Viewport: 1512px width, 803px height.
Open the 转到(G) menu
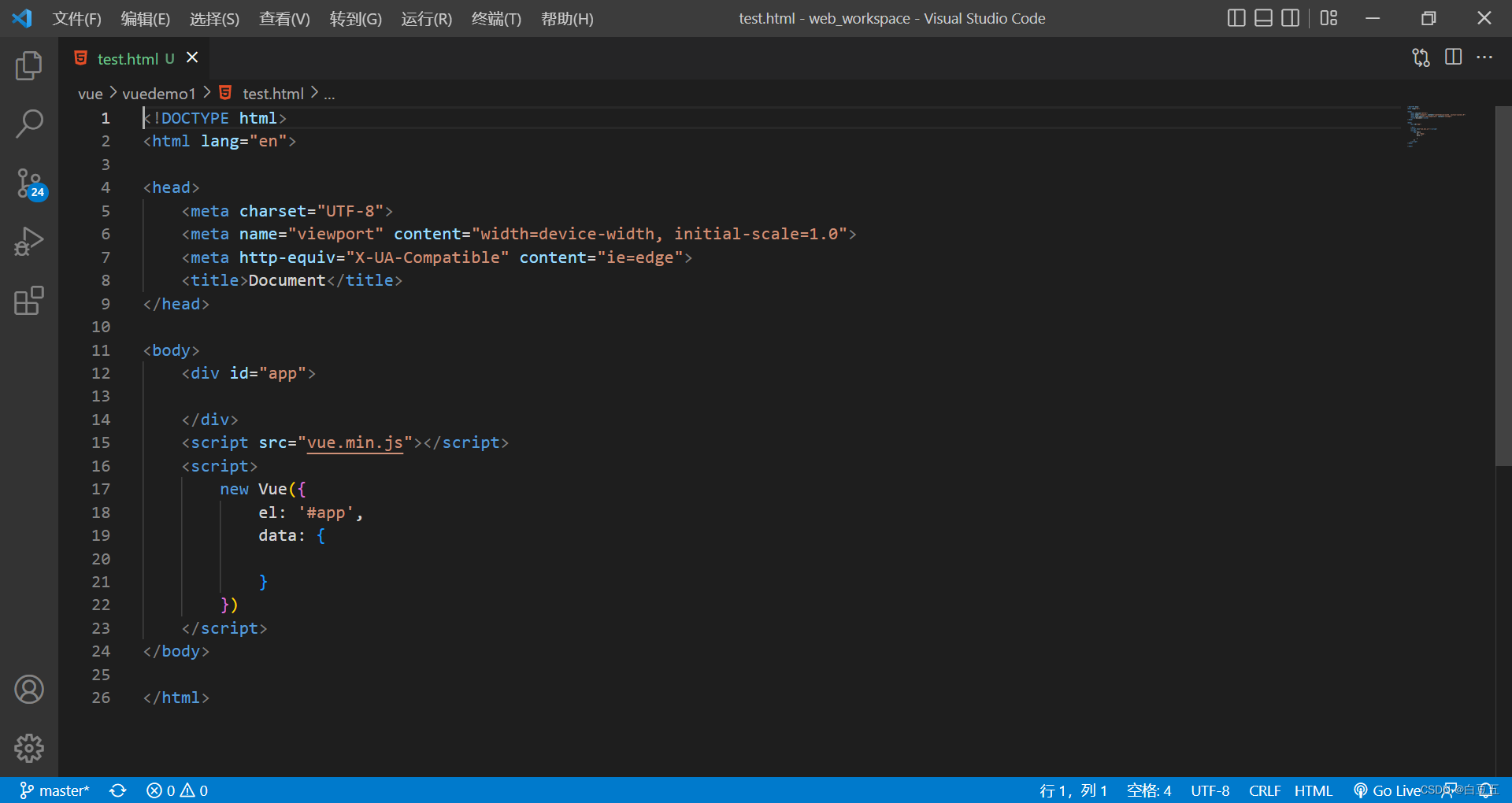pyautogui.click(x=355, y=18)
